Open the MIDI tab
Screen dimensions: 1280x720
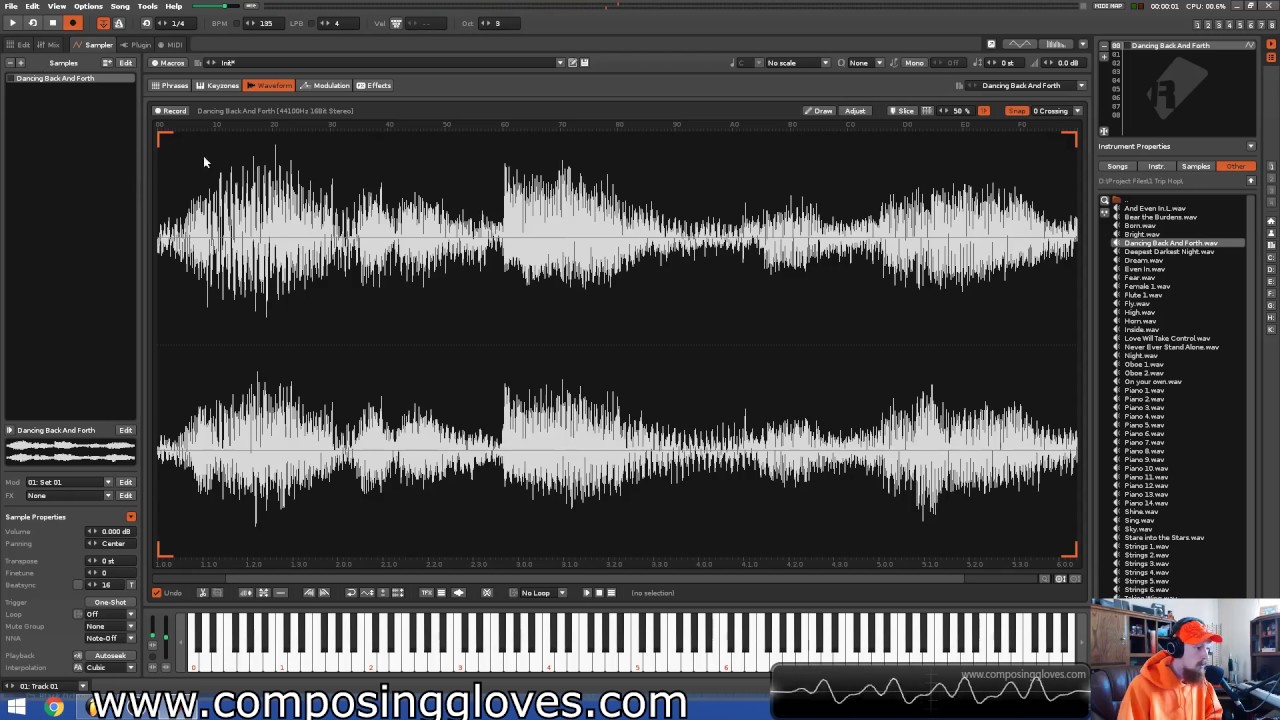tap(171, 45)
